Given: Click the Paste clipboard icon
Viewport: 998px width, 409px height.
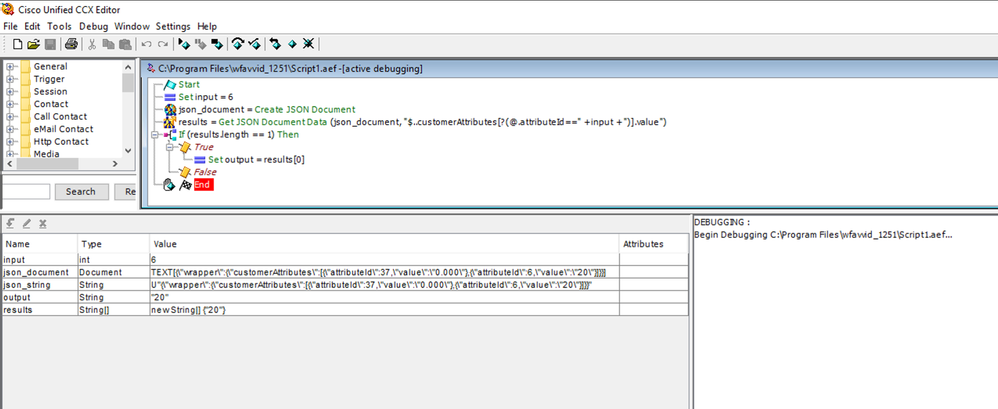Looking at the screenshot, I should pyautogui.click(x=125, y=44).
